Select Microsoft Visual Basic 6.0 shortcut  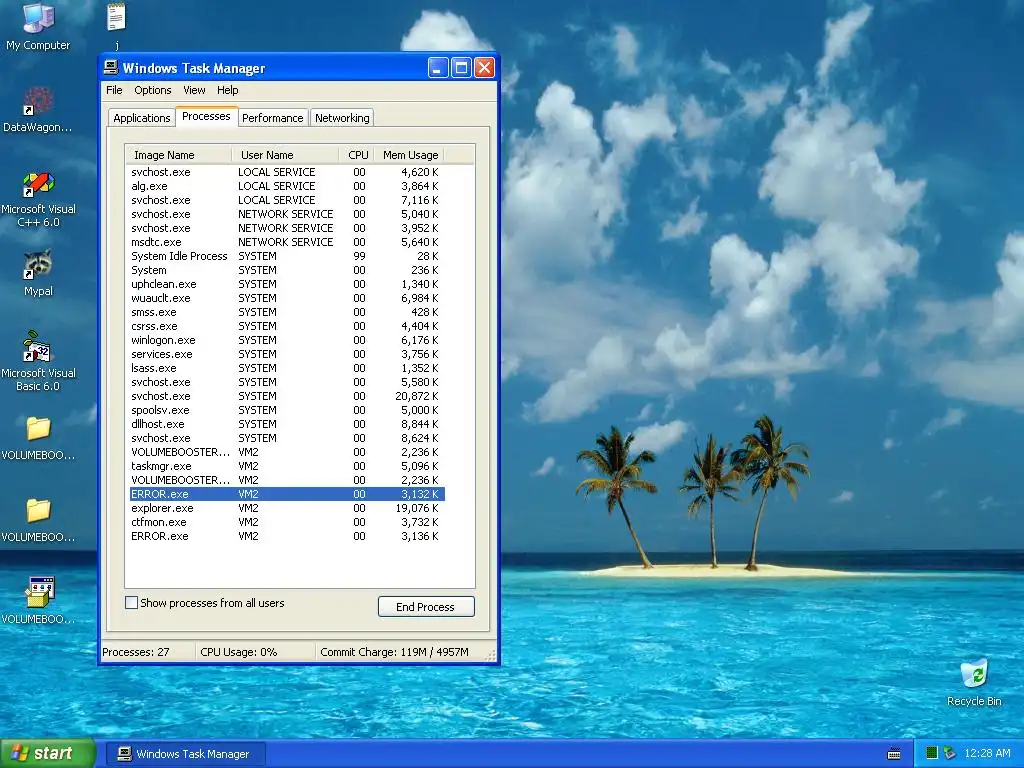click(x=38, y=362)
